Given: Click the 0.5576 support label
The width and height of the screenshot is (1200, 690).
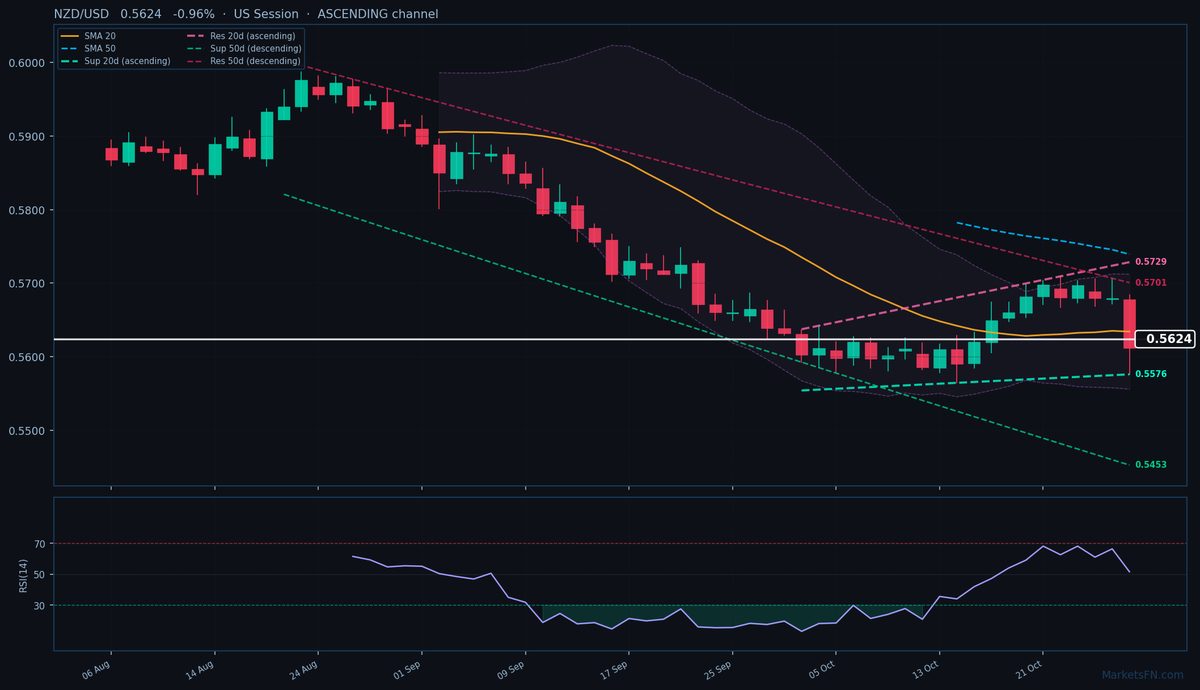Looking at the screenshot, I should click(1151, 374).
